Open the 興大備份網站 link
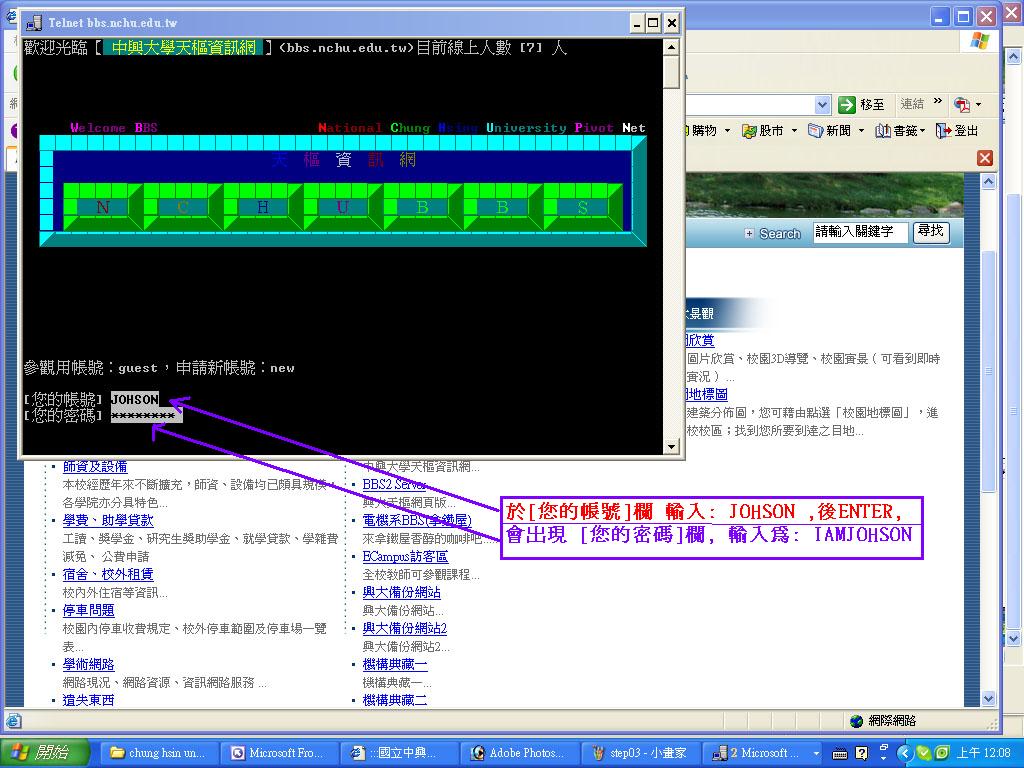 (402, 592)
